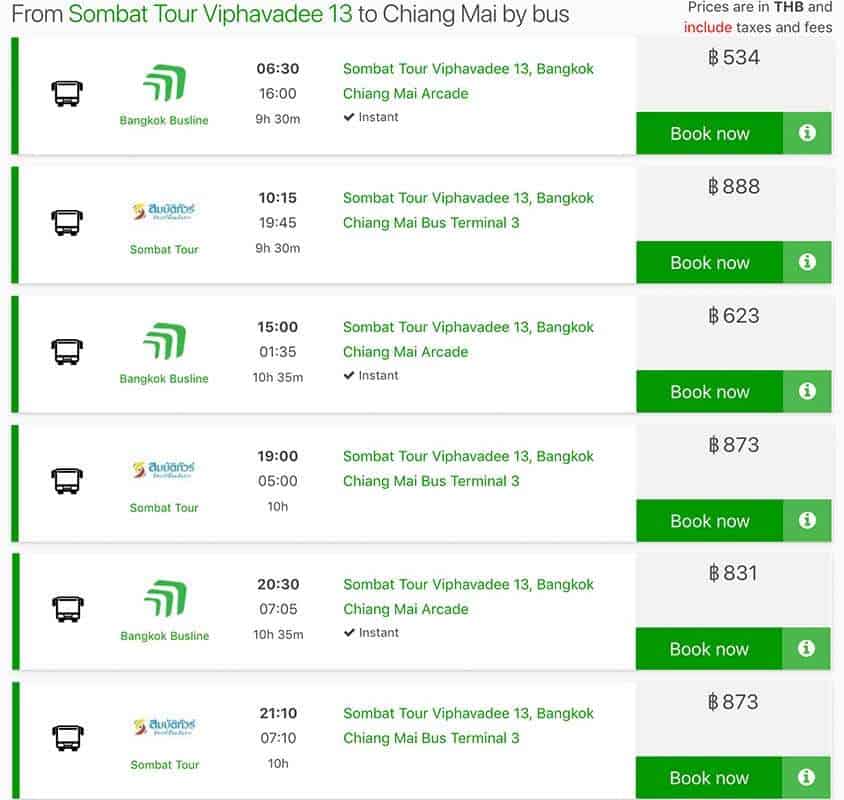844x800 pixels.
Task: Click Bangkok Busline logo on 06:30 trip
Action: point(164,84)
